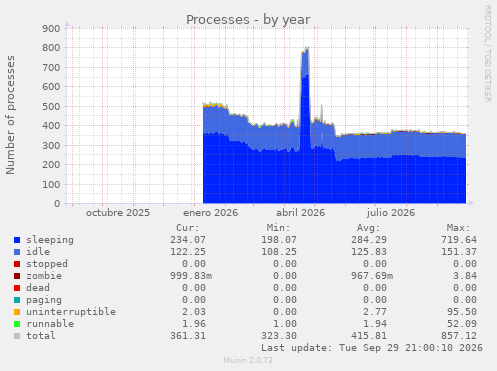Click the idle legend color swatch

pos(17,252)
